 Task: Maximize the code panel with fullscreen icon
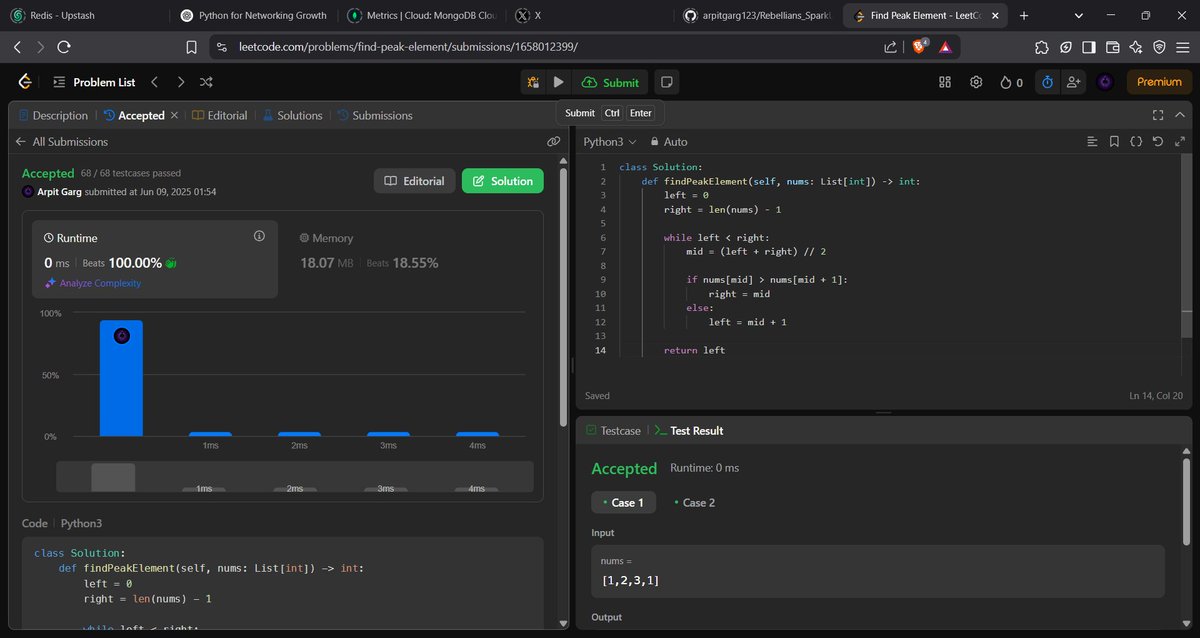point(1158,115)
